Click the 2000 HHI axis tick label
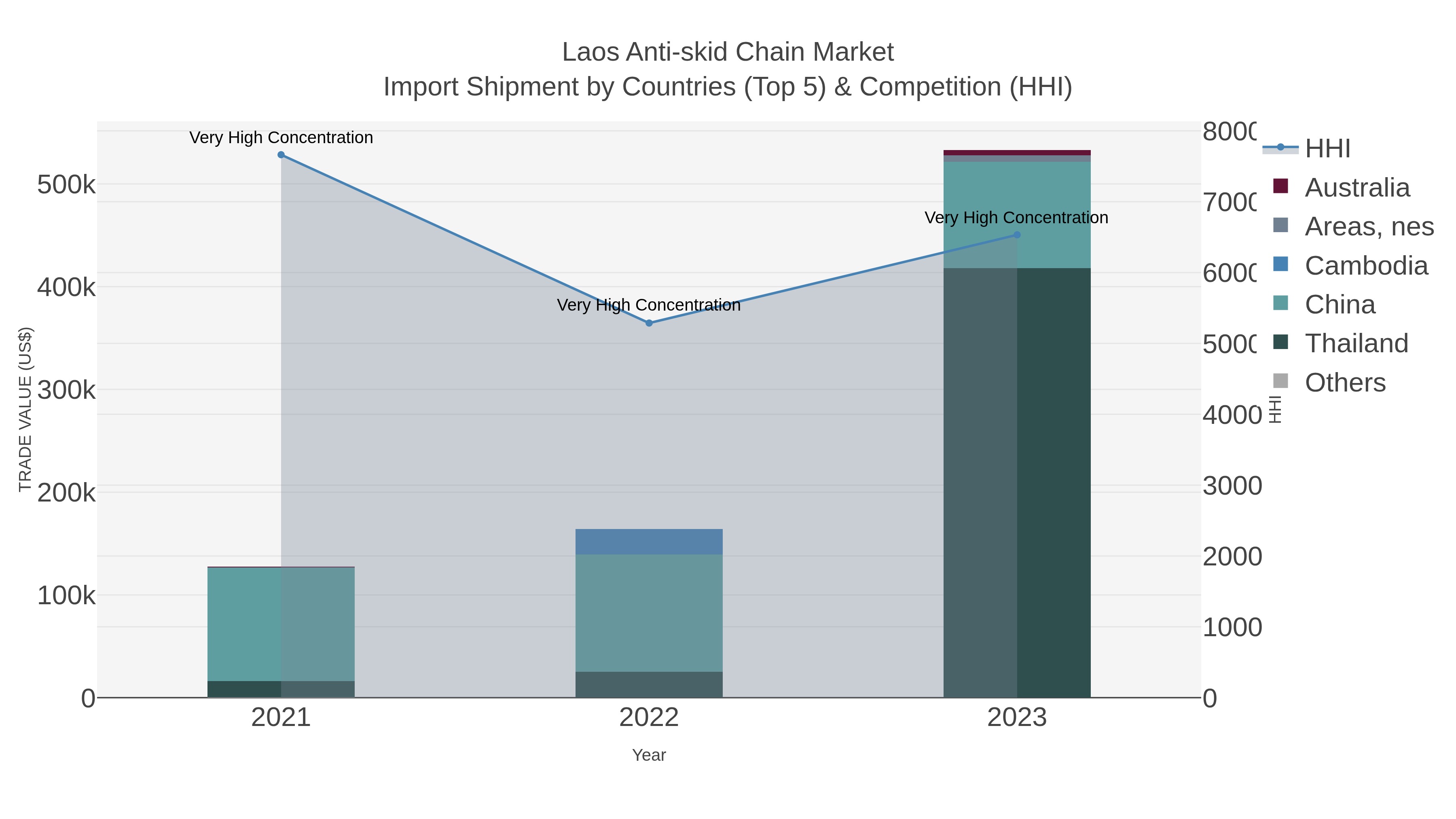Viewport: 1456px width, 819px height. [x=1232, y=557]
